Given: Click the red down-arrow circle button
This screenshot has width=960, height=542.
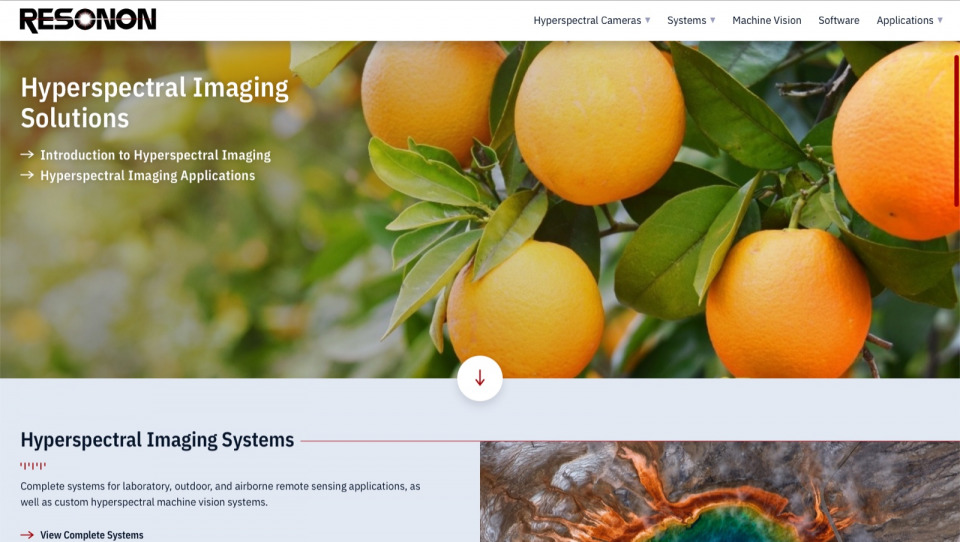Looking at the screenshot, I should (480, 378).
